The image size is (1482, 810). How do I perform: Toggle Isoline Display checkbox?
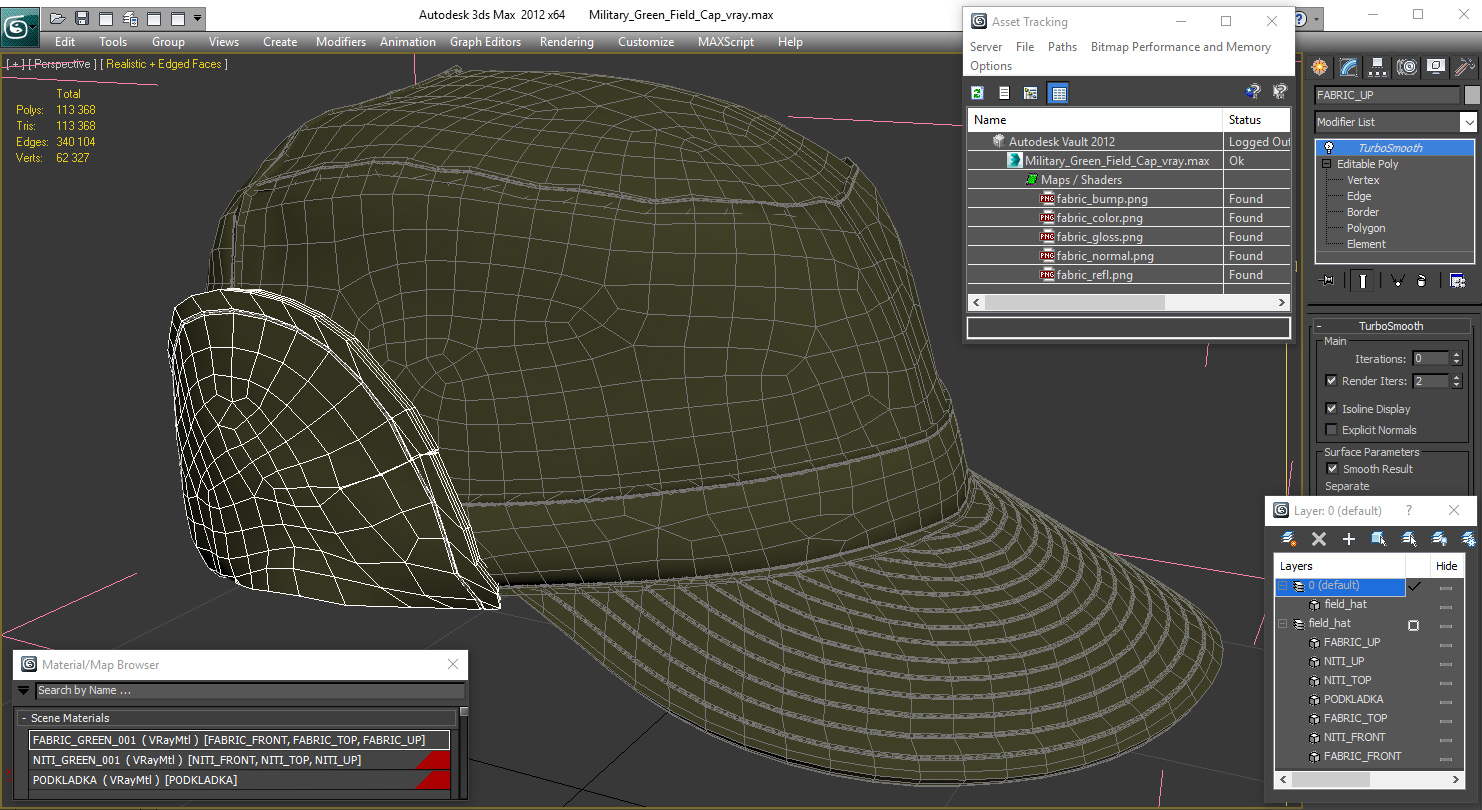pos(1331,409)
